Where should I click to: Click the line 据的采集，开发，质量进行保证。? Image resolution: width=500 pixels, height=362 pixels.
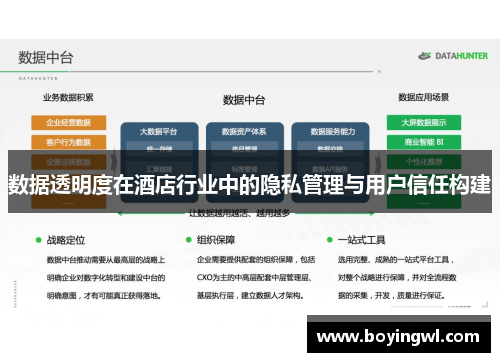click(x=391, y=295)
